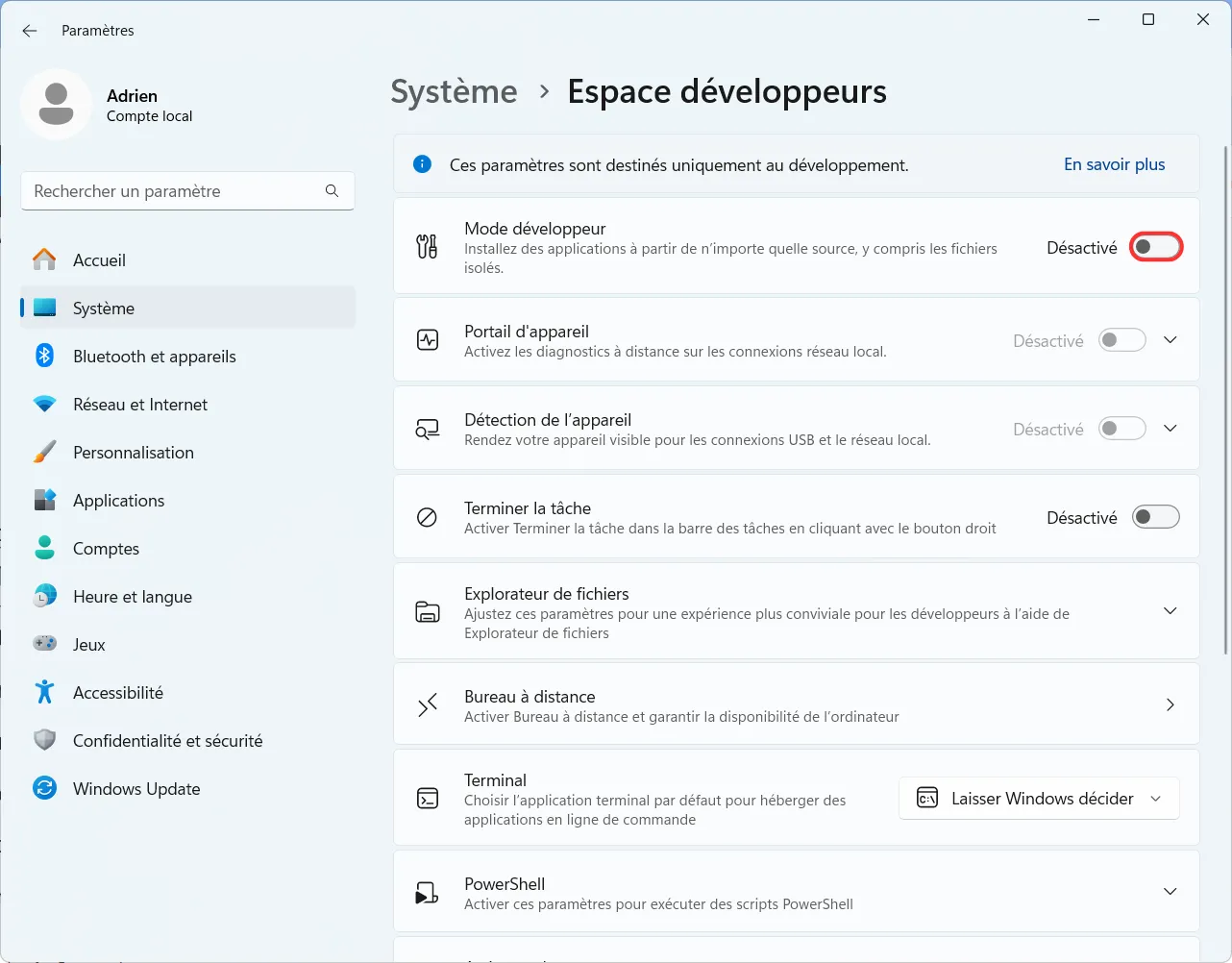Click the Applications icon in sidebar
Viewport: 1232px width, 963px height.
point(44,500)
